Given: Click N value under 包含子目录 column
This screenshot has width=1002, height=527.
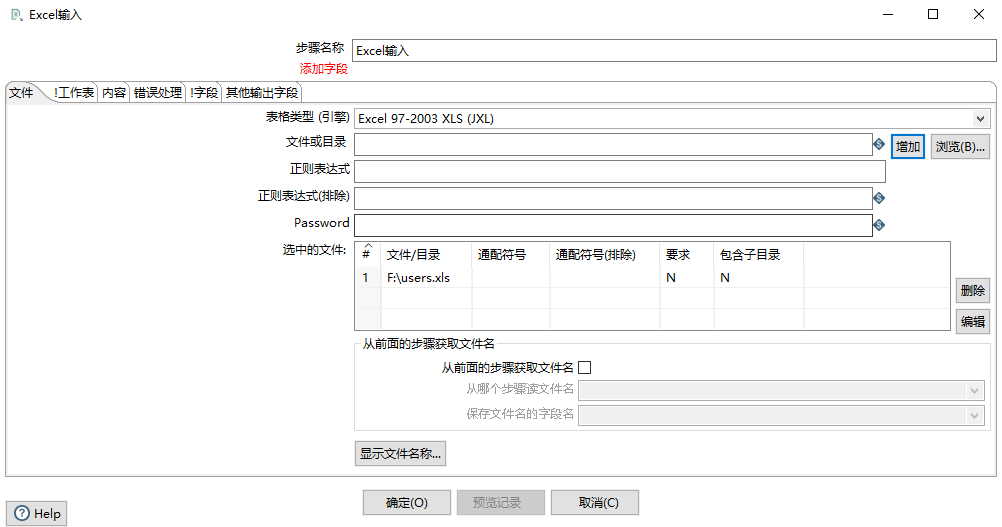Looking at the screenshot, I should click(725, 278).
